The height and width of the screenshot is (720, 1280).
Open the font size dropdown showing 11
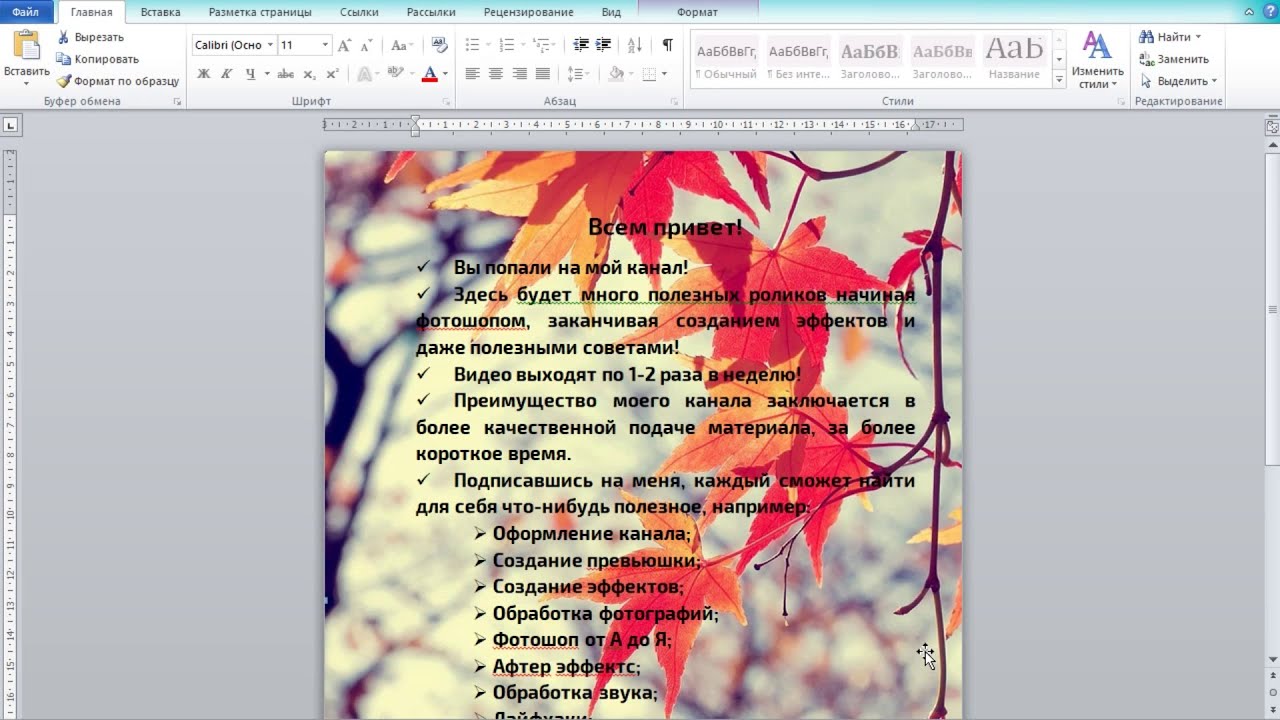point(325,45)
